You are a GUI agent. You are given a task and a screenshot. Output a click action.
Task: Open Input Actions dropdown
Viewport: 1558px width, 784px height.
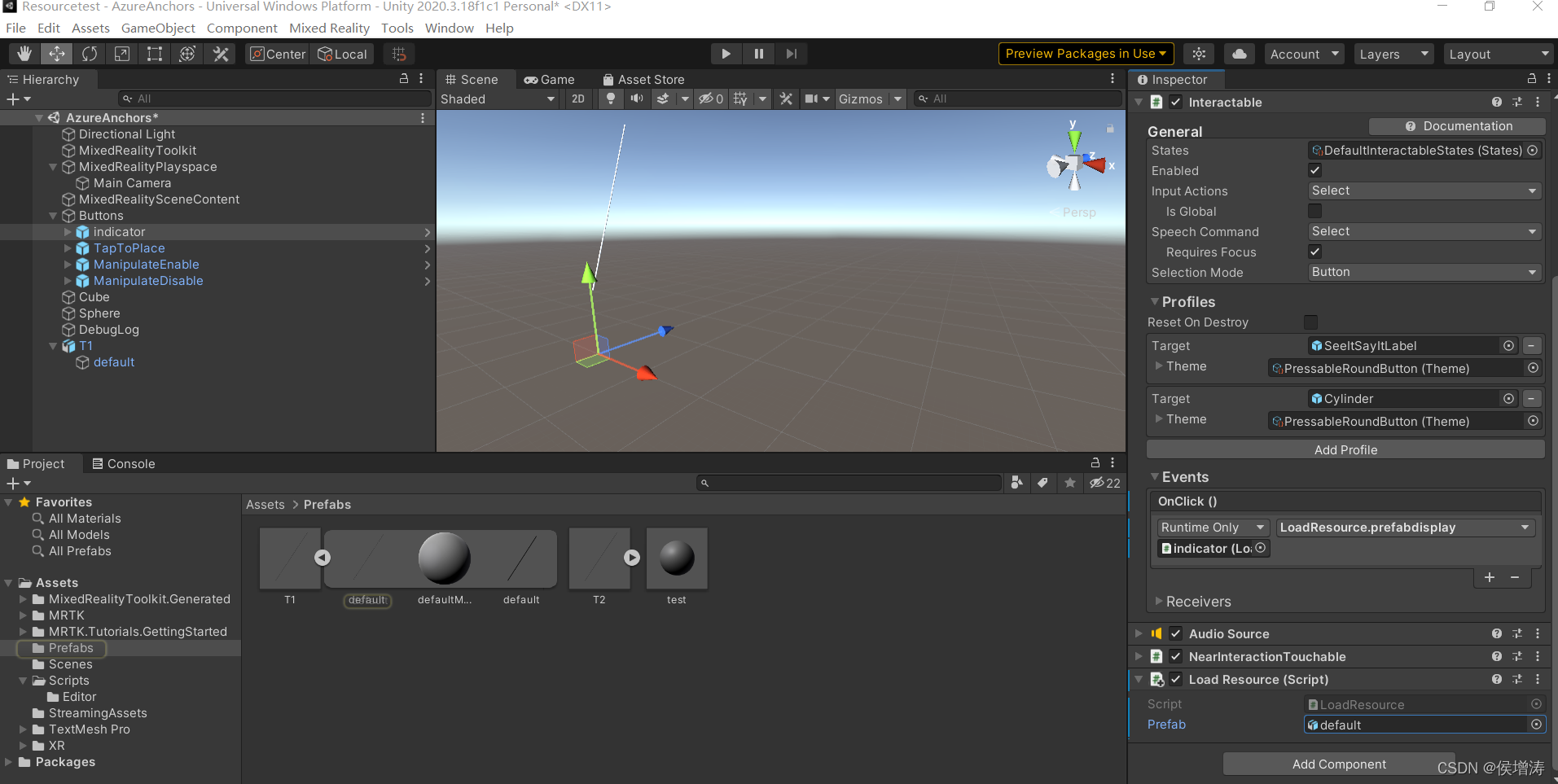point(1424,191)
